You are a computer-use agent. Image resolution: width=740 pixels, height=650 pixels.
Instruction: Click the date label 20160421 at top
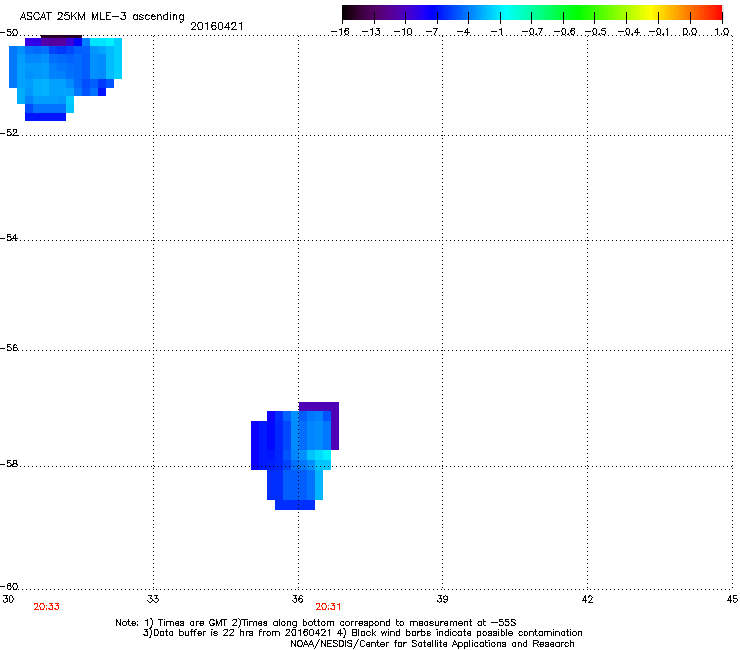(x=217, y=26)
